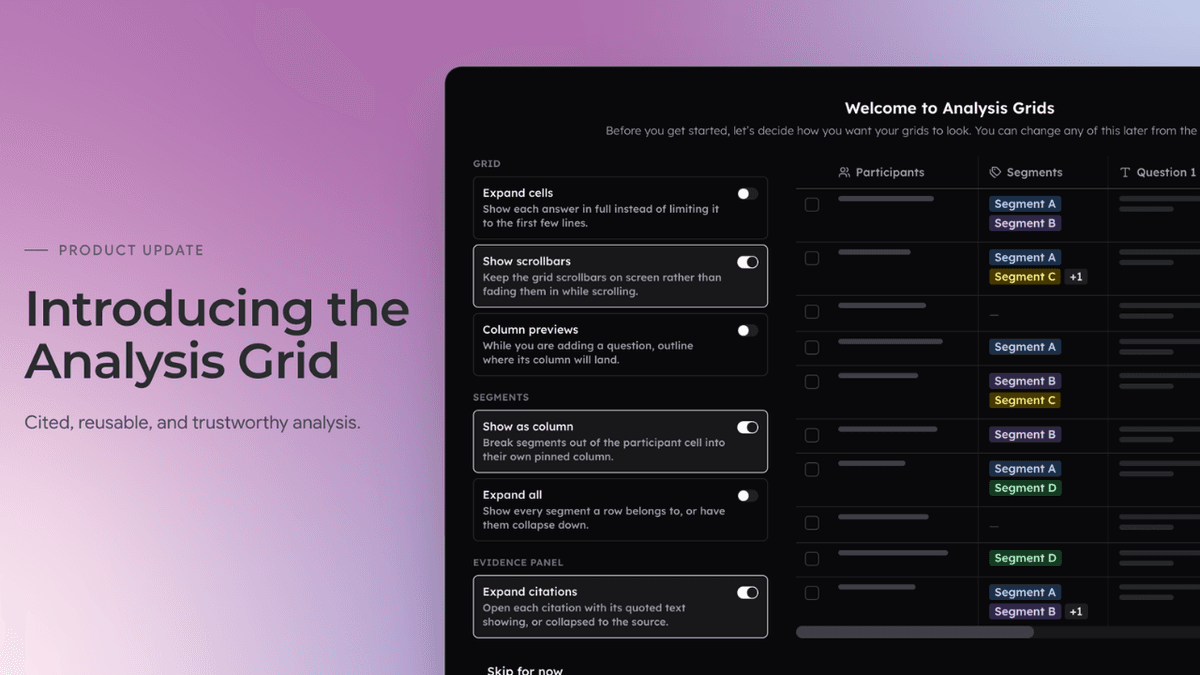Switch on the Expand all toggle

(747, 495)
